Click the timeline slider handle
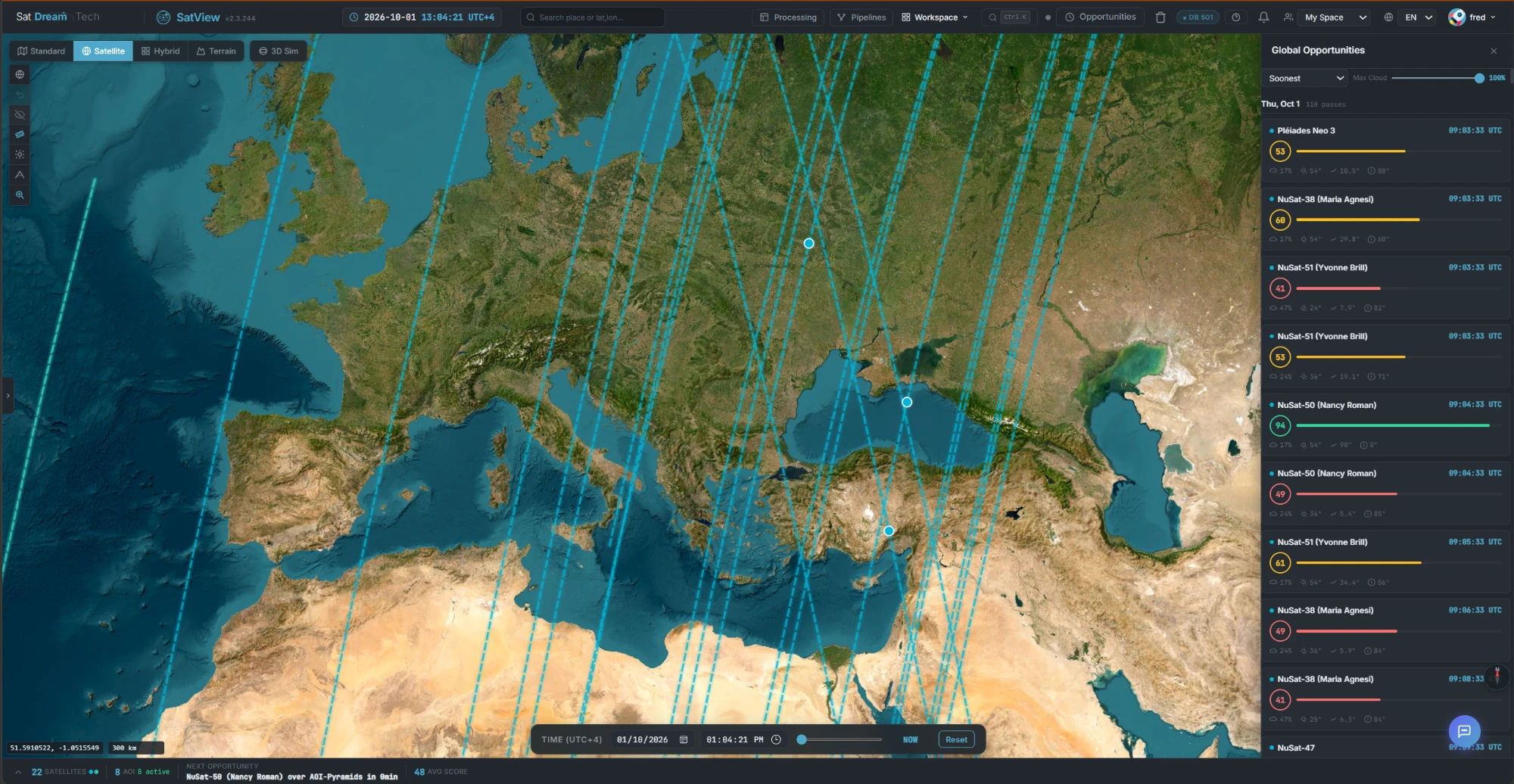Viewport: 1514px width, 784px height. coord(802,739)
